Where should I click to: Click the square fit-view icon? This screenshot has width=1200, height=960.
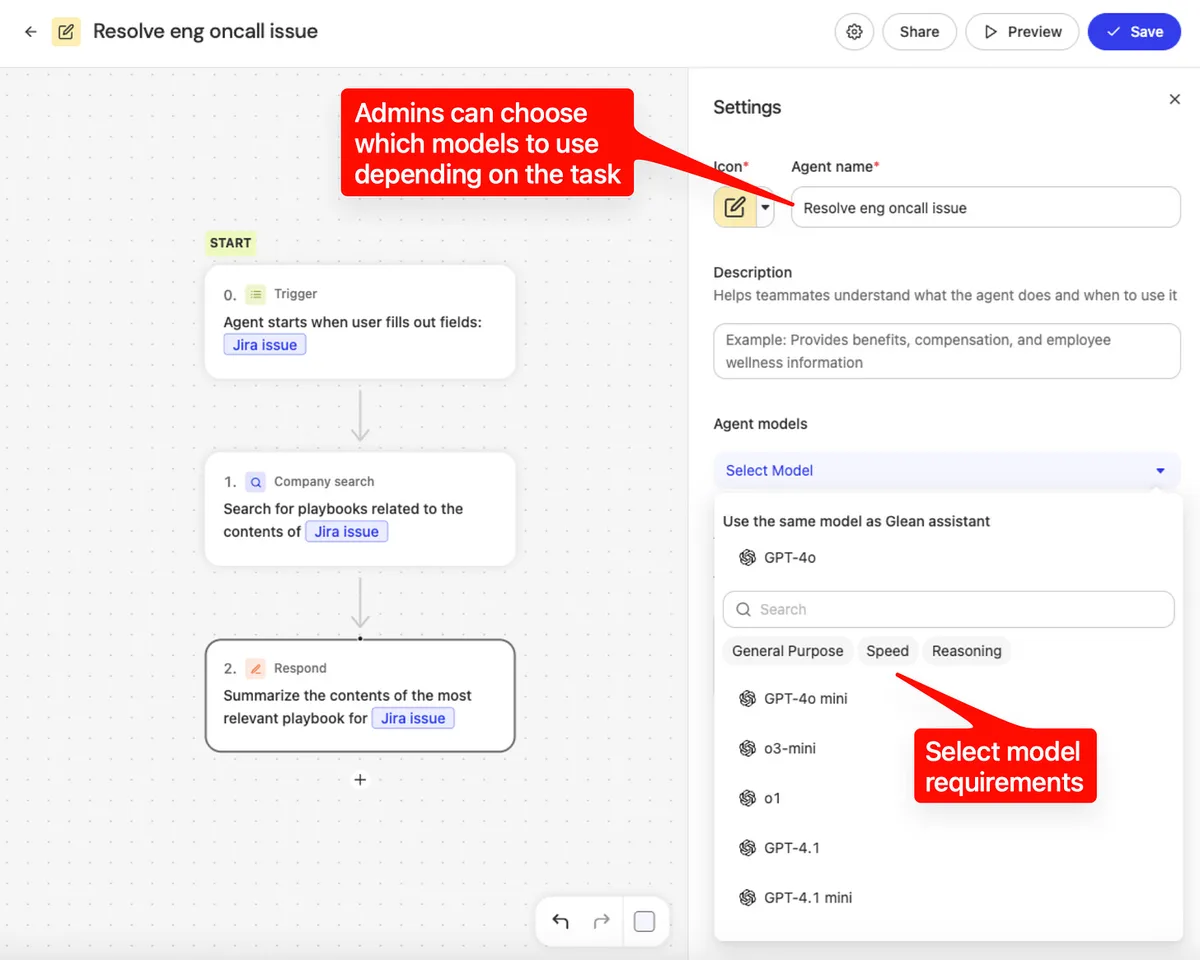[x=645, y=922]
